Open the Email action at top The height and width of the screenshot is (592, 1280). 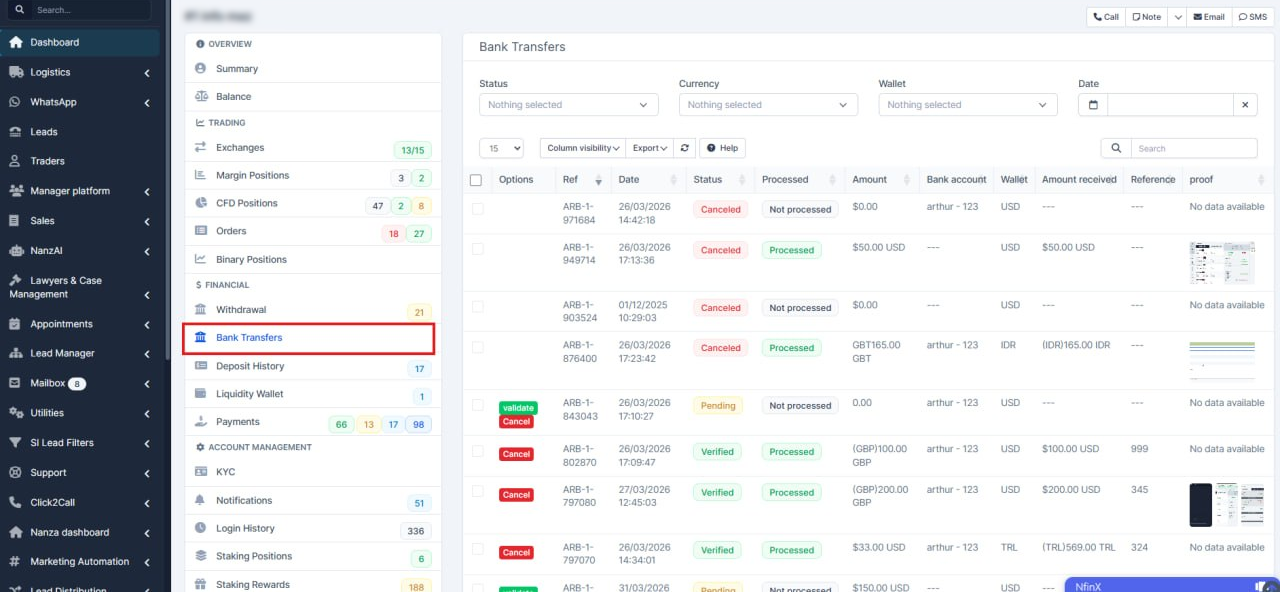pos(1208,17)
